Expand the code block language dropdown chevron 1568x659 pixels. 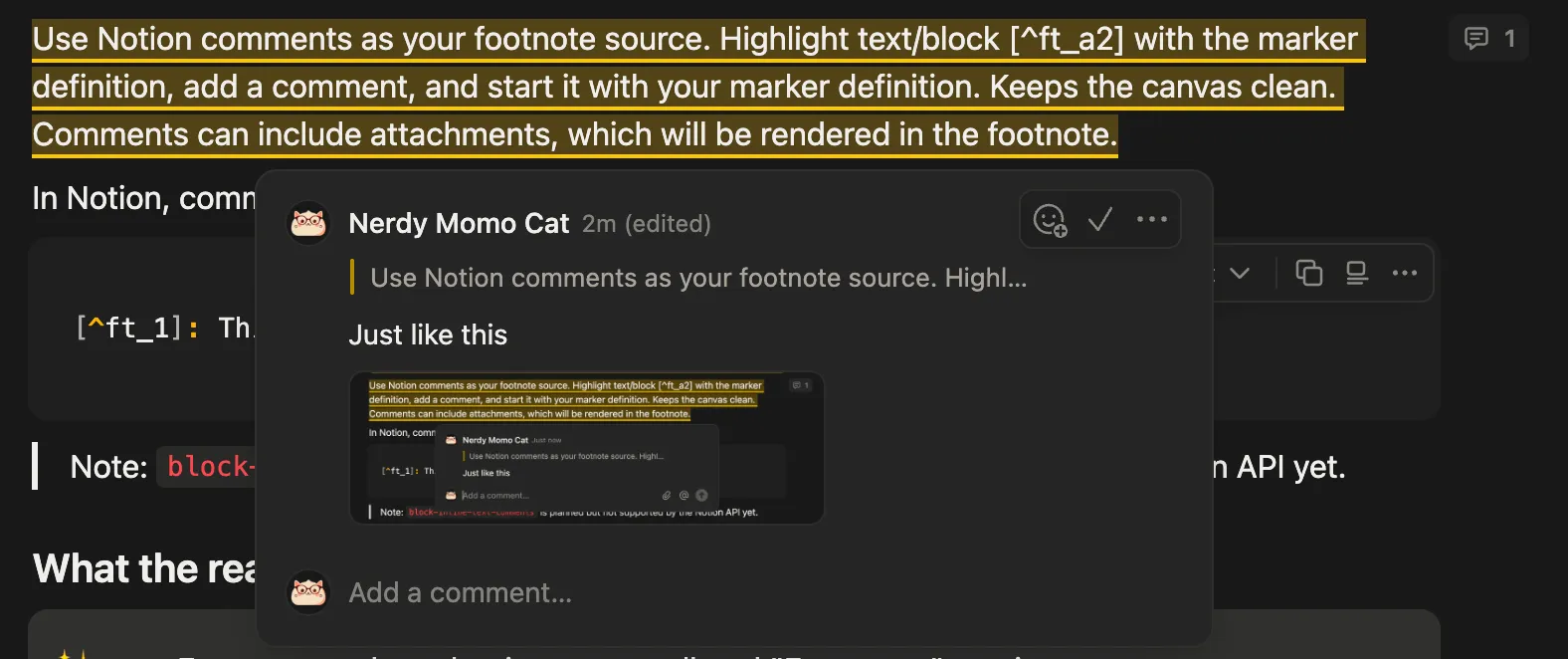(x=1239, y=273)
